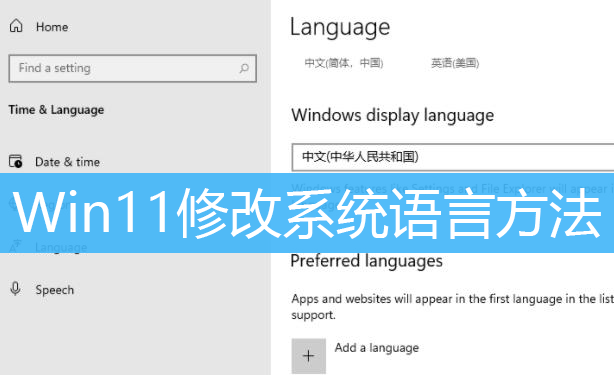This screenshot has width=614, height=375.
Task: Click the Date & time calendar icon
Action: pyautogui.click(x=16, y=161)
